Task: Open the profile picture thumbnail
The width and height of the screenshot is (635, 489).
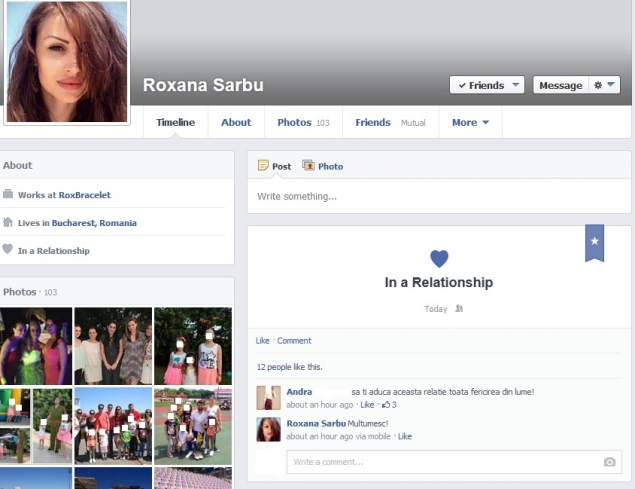Action: (x=67, y=62)
